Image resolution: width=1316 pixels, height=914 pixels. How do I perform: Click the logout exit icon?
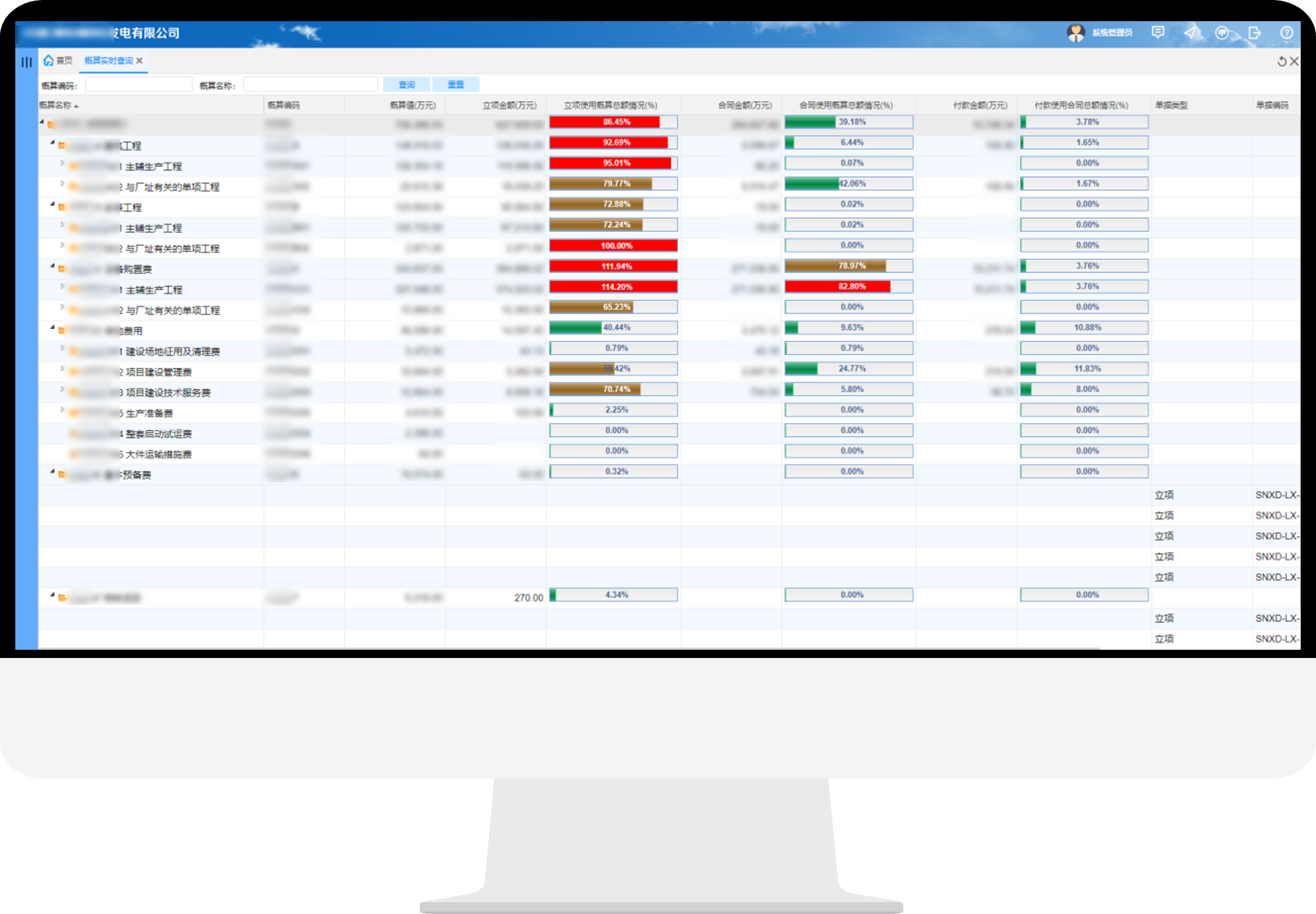tap(1254, 33)
